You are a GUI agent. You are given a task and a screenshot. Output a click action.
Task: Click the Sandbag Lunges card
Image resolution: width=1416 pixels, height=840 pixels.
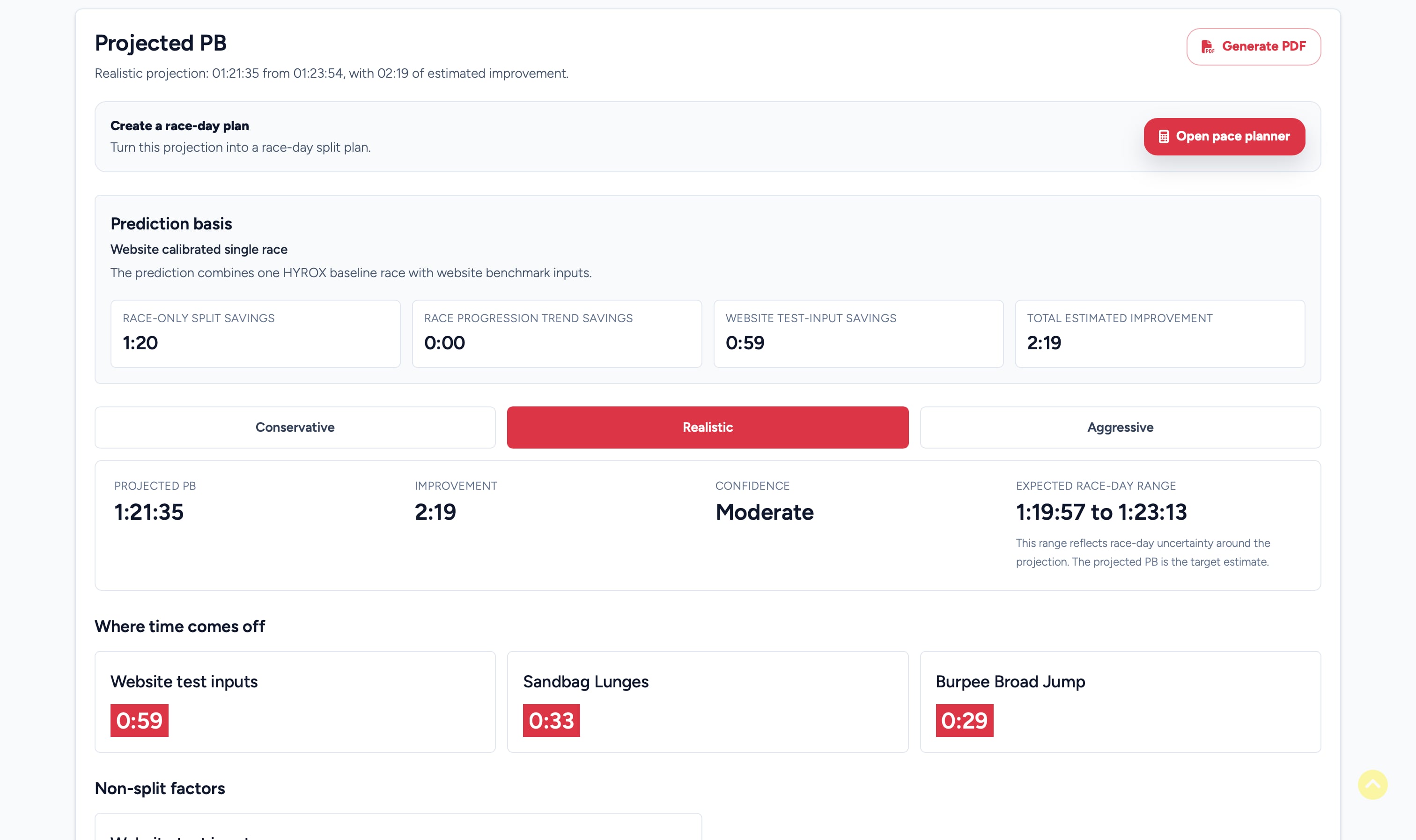(708, 702)
